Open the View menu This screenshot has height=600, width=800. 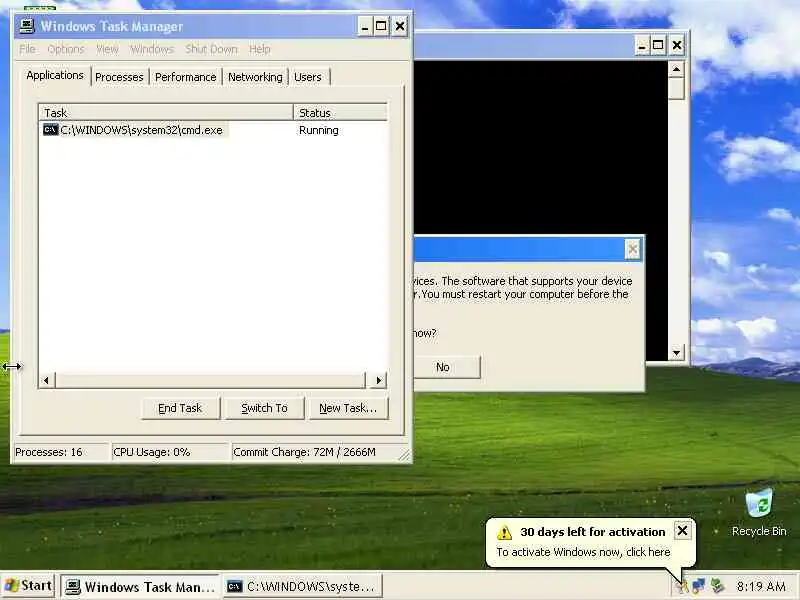tap(107, 49)
